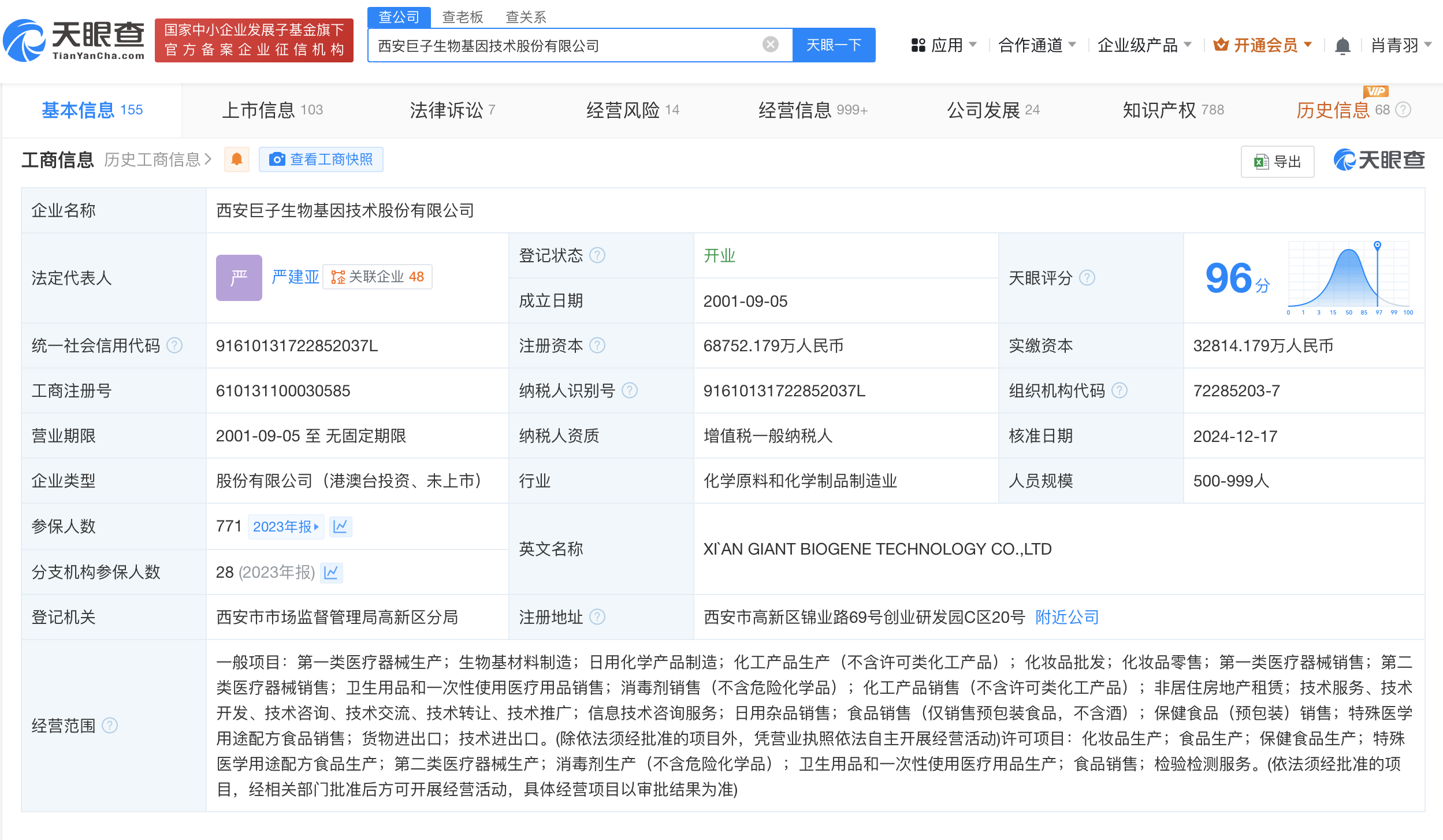Click the purple 严 avatar of legal representative
The width and height of the screenshot is (1443, 840).
(239, 278)
